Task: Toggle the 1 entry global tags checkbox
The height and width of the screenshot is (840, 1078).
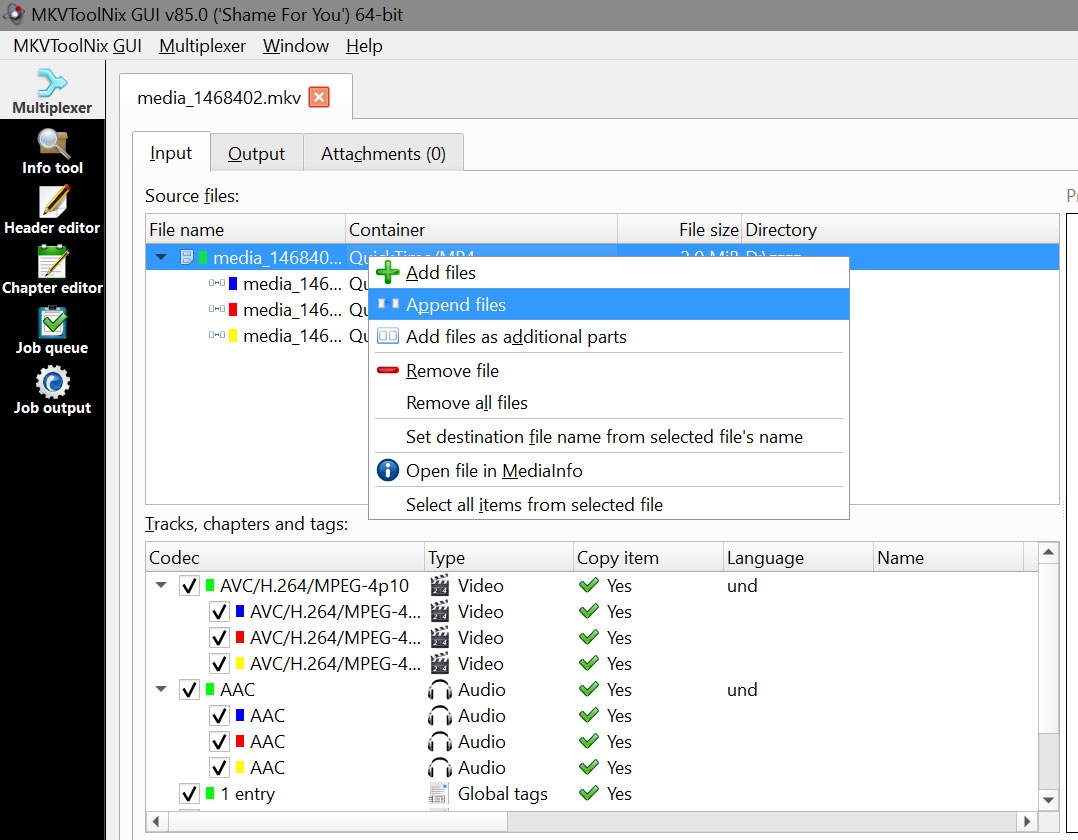Action: click(189, 793)
